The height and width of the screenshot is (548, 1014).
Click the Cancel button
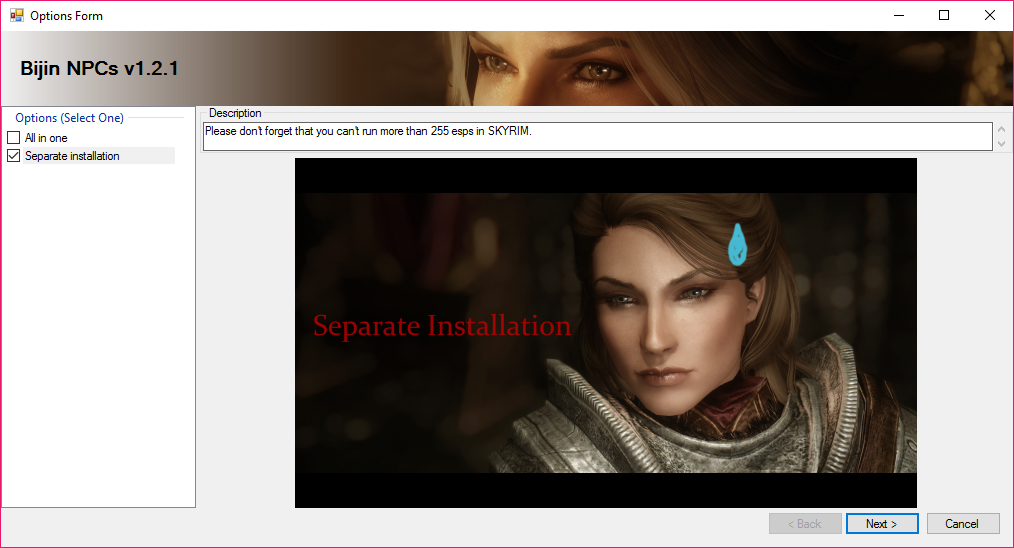point(962,523)
